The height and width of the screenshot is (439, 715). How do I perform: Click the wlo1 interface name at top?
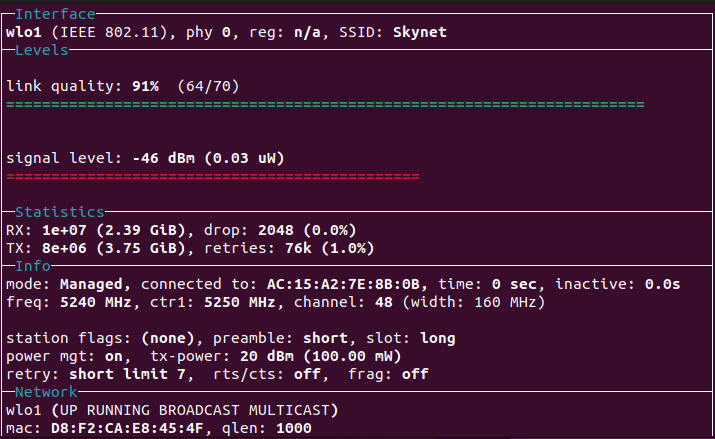[23, 32]
